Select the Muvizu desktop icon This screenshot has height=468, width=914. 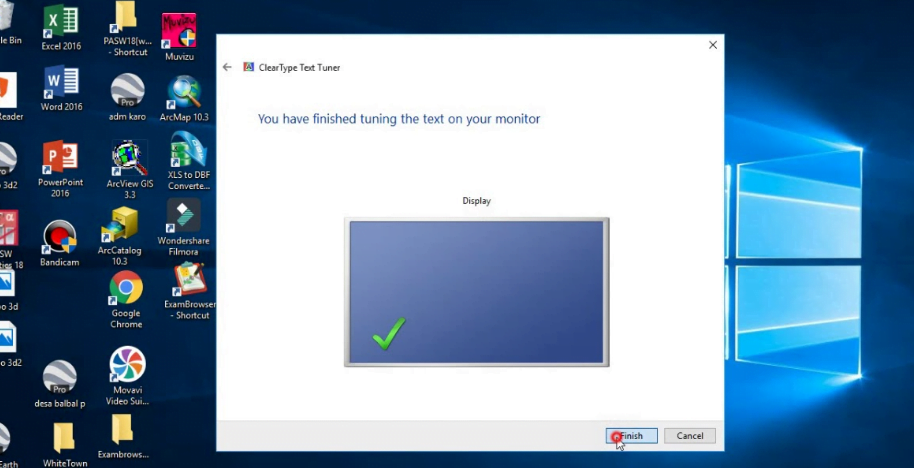[179, 36]
